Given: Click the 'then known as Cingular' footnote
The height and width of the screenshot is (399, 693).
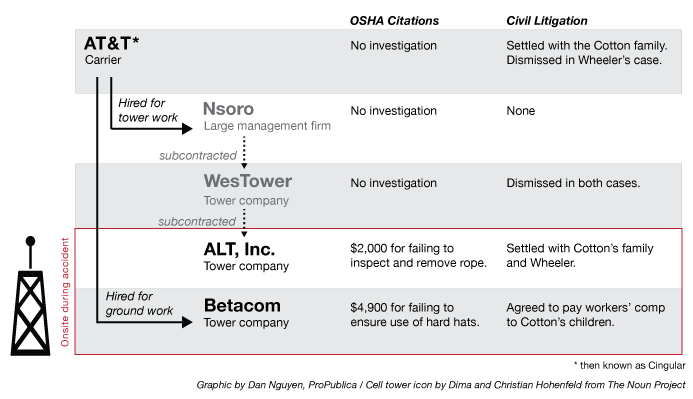Looking at the screenshot, I should click(630, 365).
